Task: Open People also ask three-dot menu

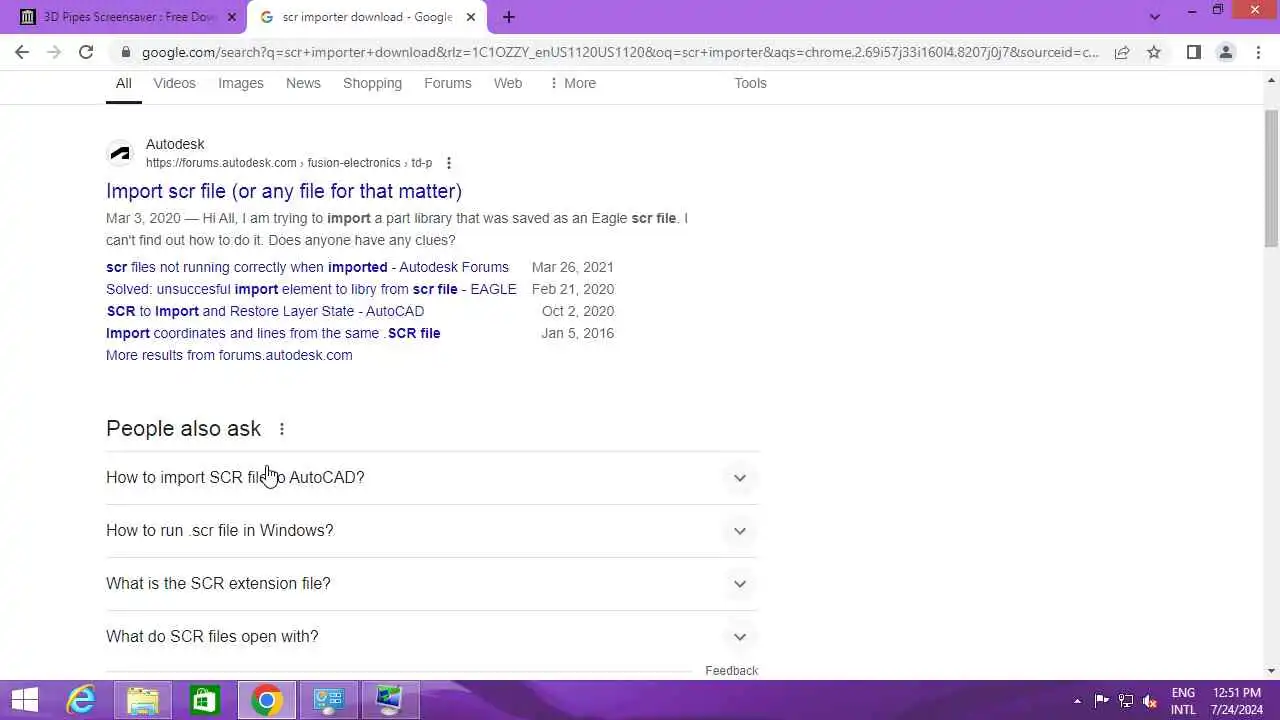Action: pyautogui.click(x=281, y=429)
